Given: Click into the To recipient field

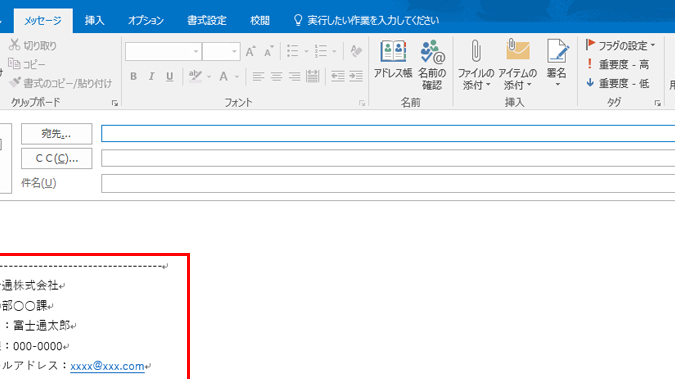Looking at the screenshot, I should coord(388,134).
